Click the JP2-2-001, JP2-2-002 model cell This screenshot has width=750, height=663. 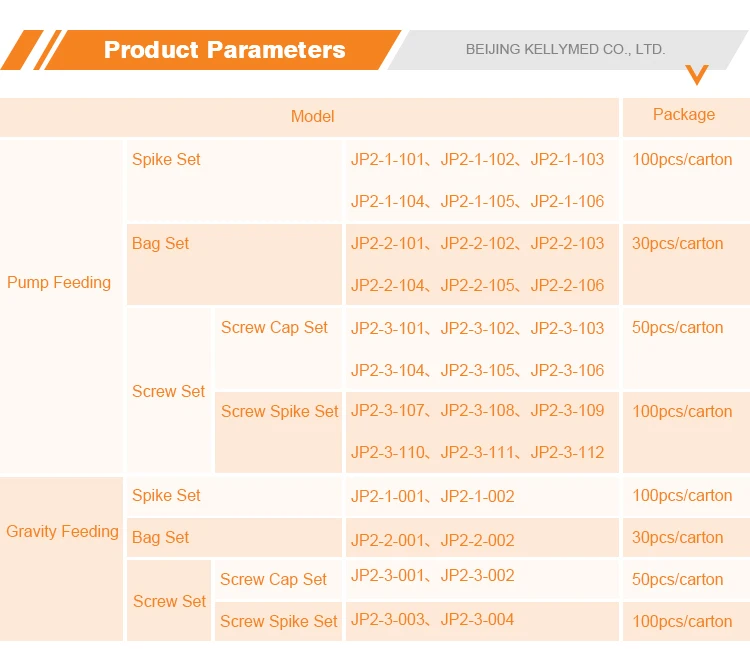coord(482,538)
